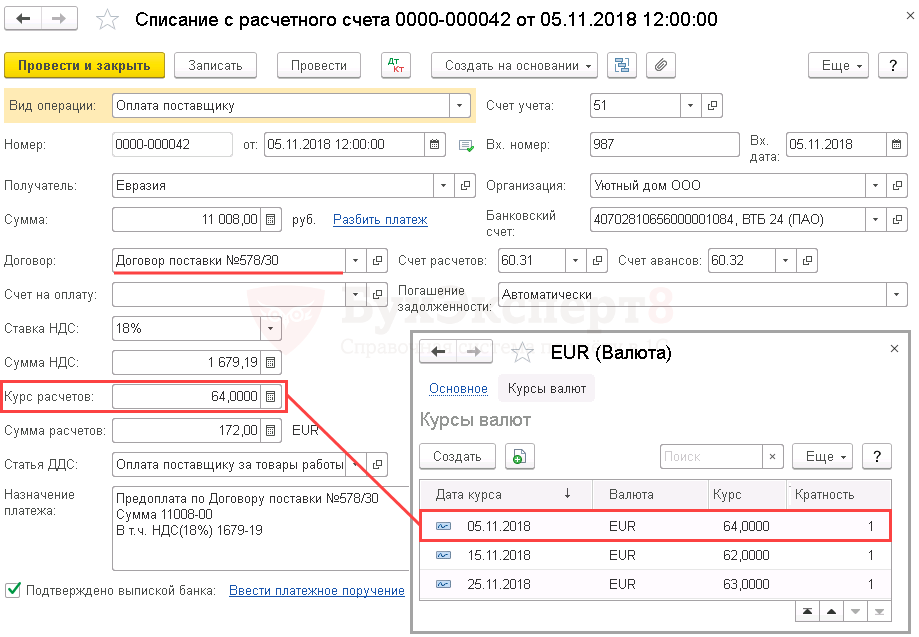Image resolution: width=919 pixels, height=637 pixels.
Task: Open the calendar picker next to document date
Action: pos(435,145)
